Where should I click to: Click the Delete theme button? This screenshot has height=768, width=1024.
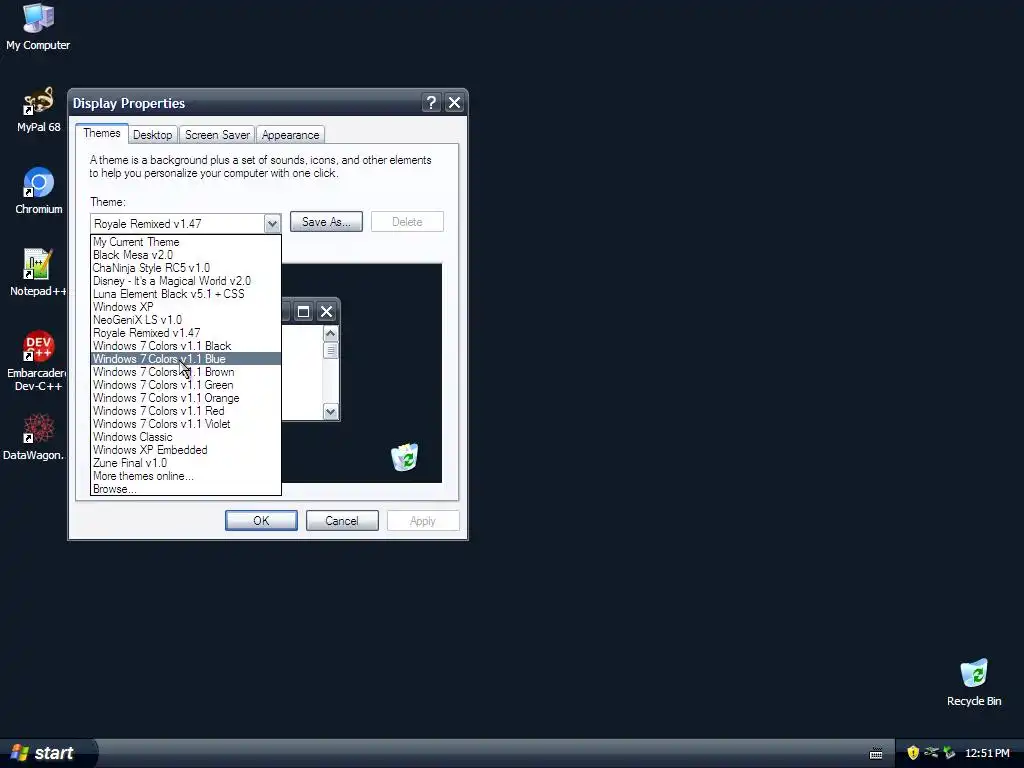point(407,222)
